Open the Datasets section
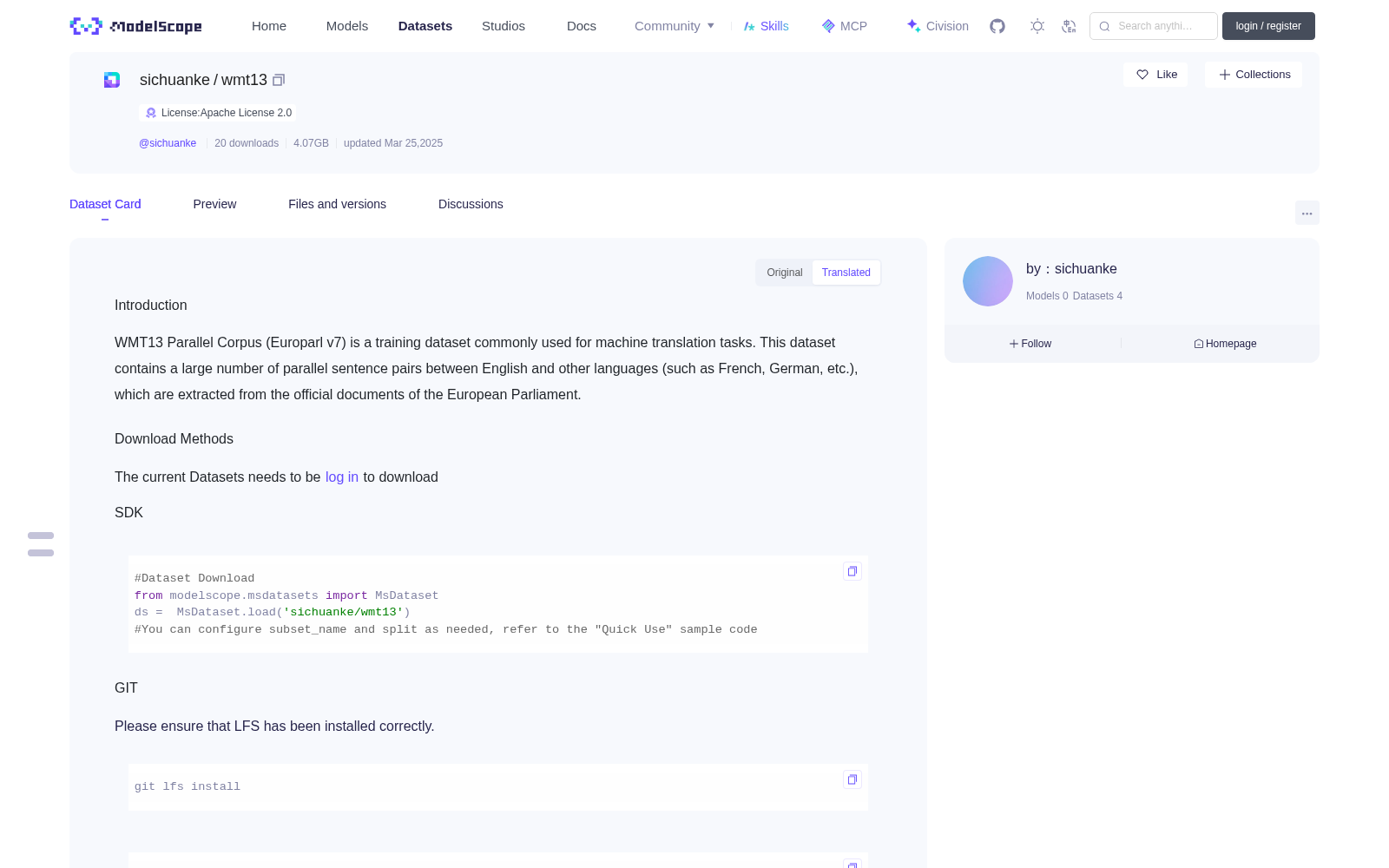The image size is (1389, 868). [425, 26]
